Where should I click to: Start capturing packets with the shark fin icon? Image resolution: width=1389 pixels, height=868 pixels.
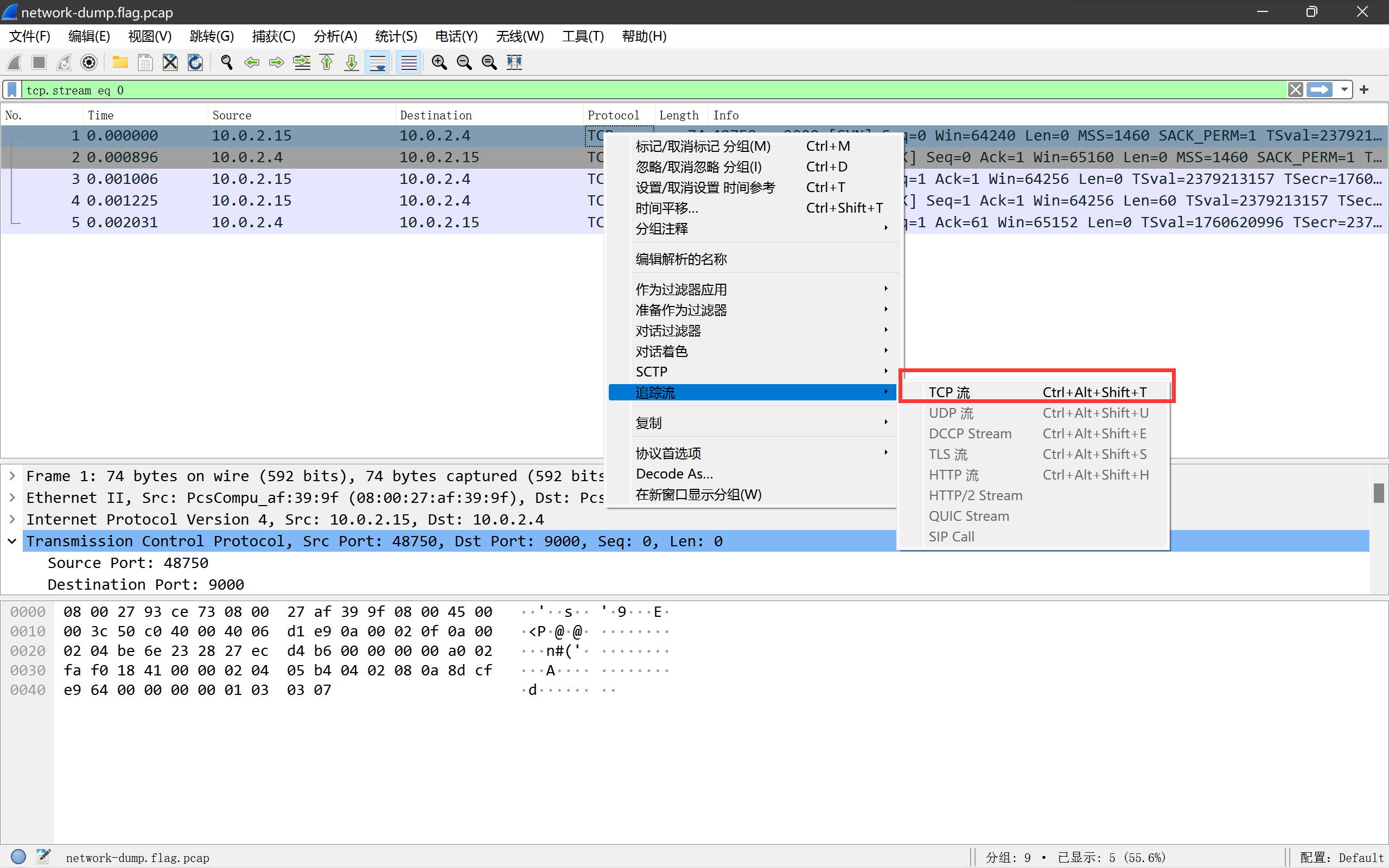pos(13,62)
